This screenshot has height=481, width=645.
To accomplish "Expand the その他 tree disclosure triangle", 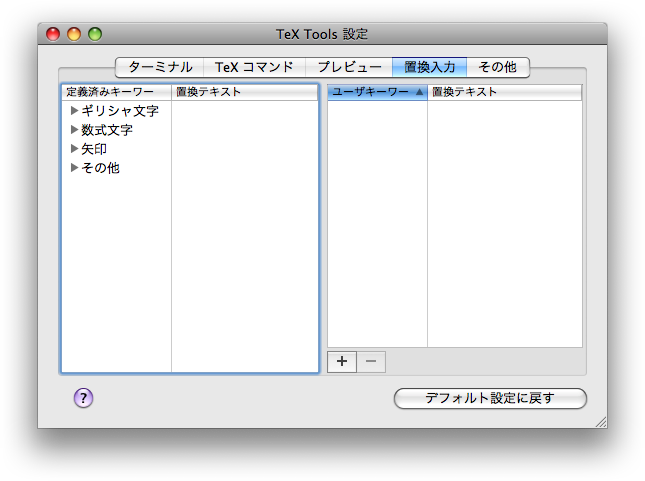I will click(74, 167).
